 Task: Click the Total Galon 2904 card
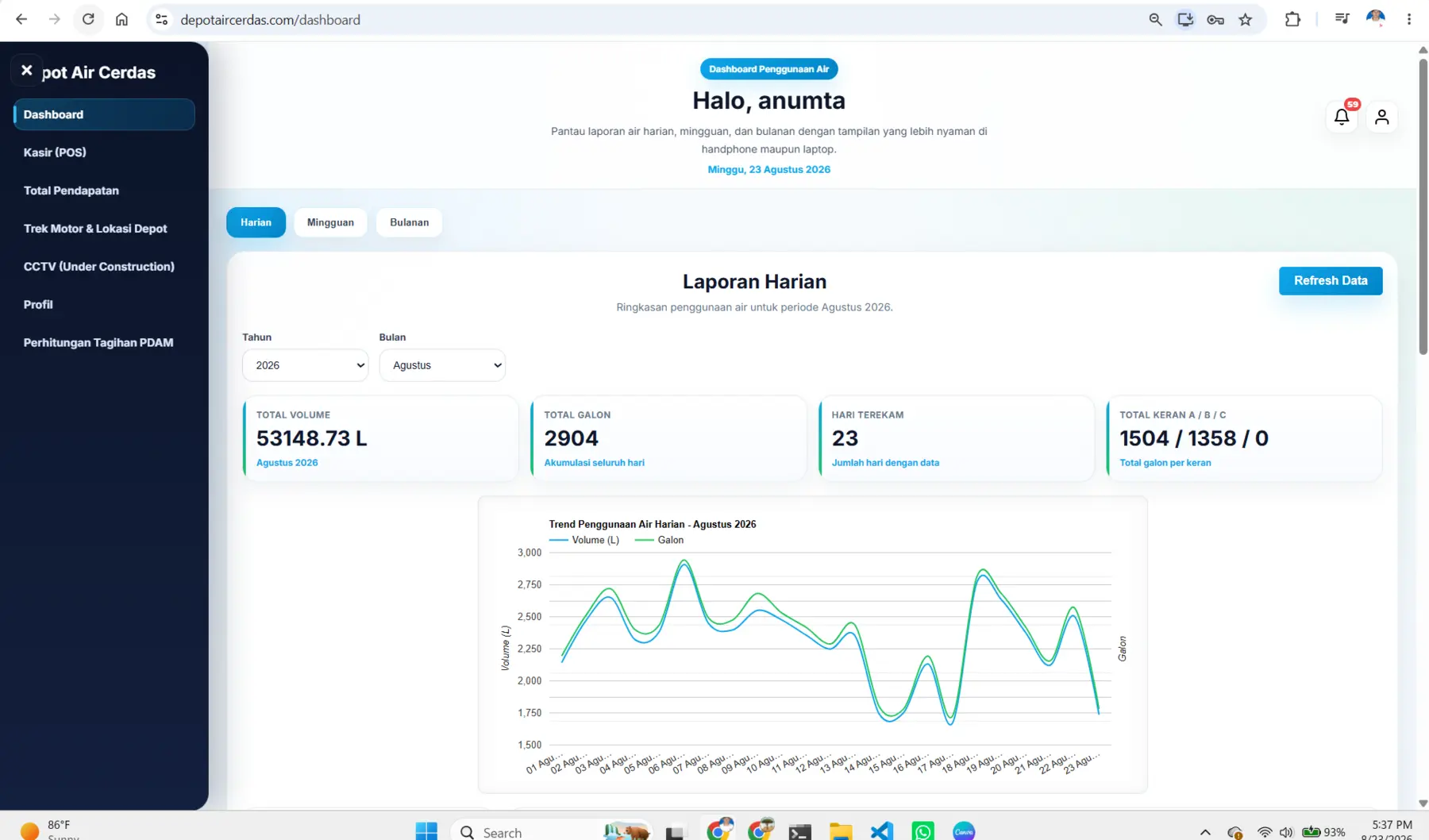pos(668,438)
